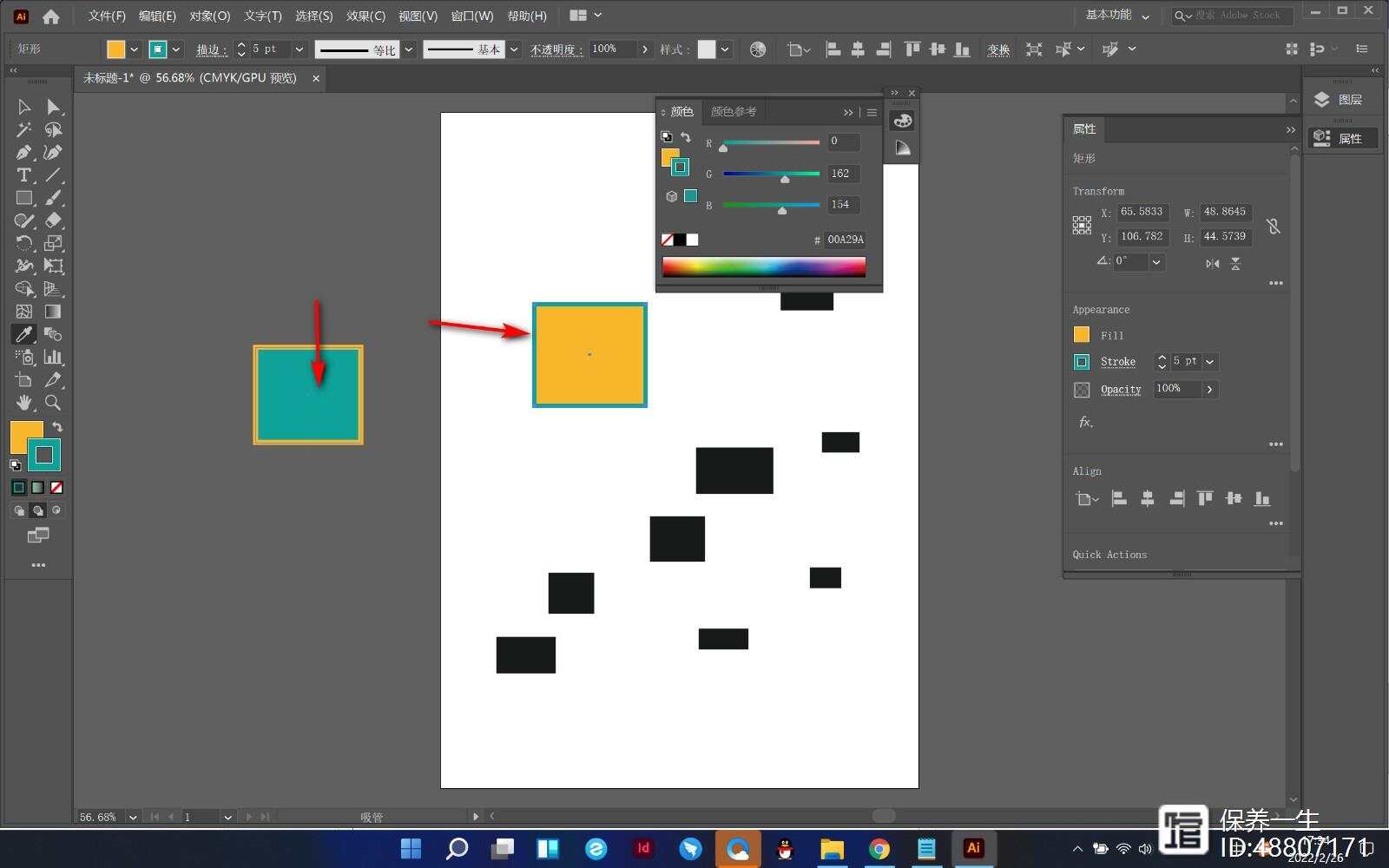Screen dimensions: 1389x868
Task: Select the Eraser tool
Action: (53, 220)
